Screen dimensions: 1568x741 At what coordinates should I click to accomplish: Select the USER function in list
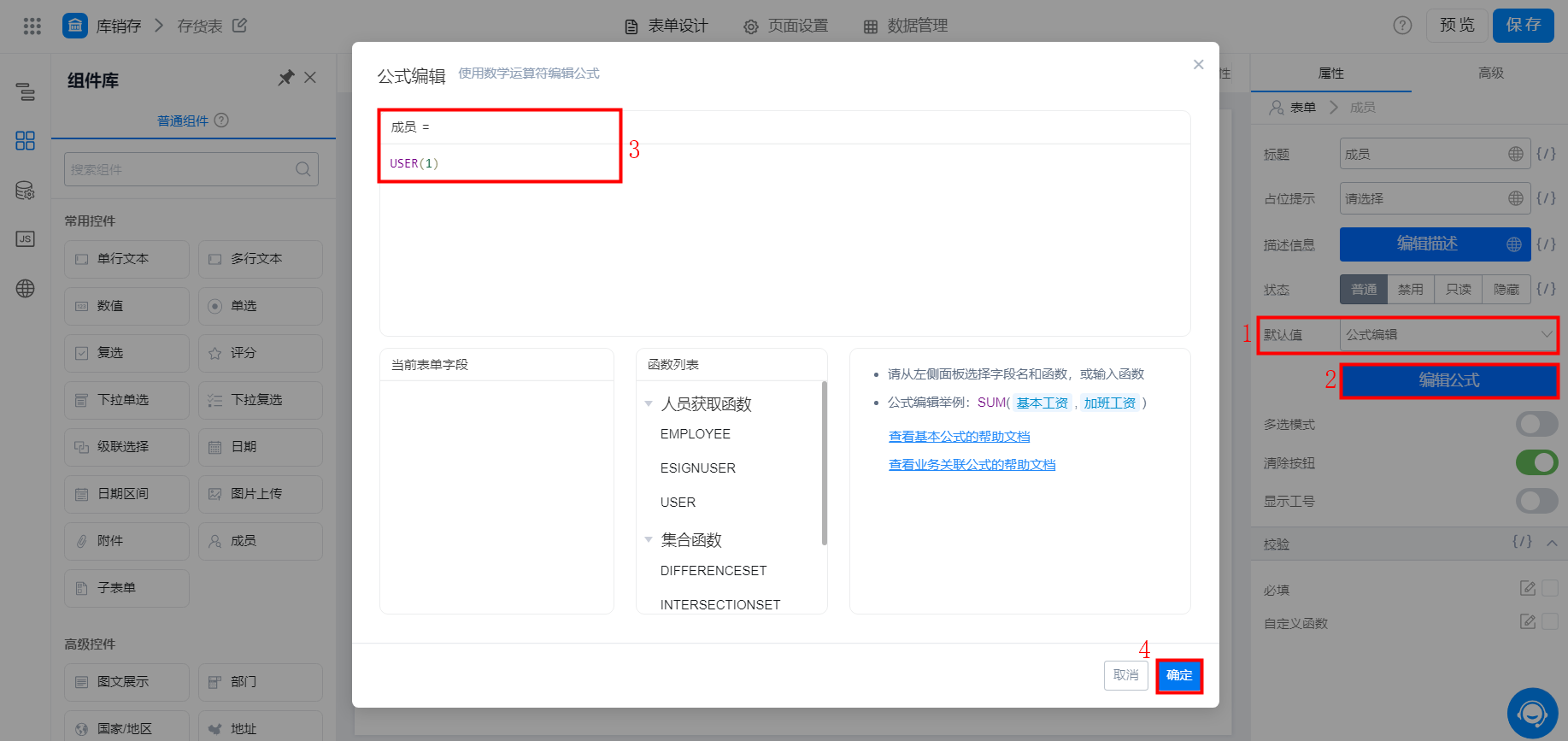[678, 503]
